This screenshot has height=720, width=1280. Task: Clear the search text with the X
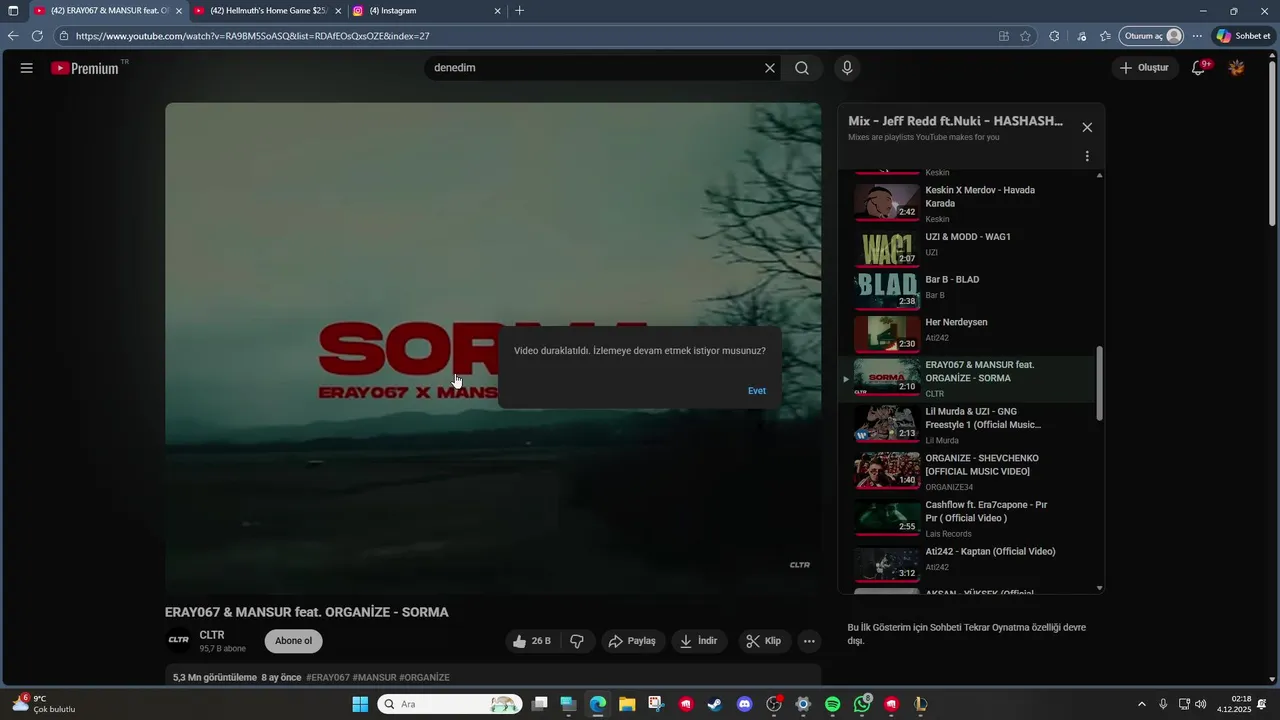(770, 68)
